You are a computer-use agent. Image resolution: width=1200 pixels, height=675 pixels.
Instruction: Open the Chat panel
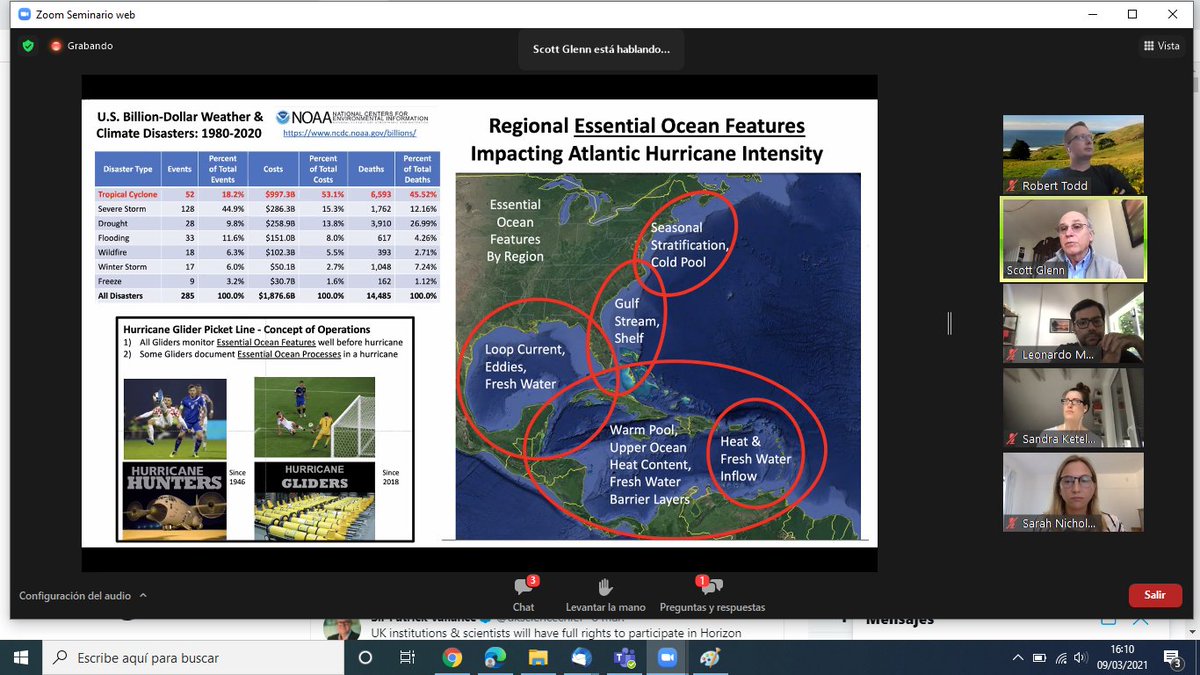[x=523, y=592]
